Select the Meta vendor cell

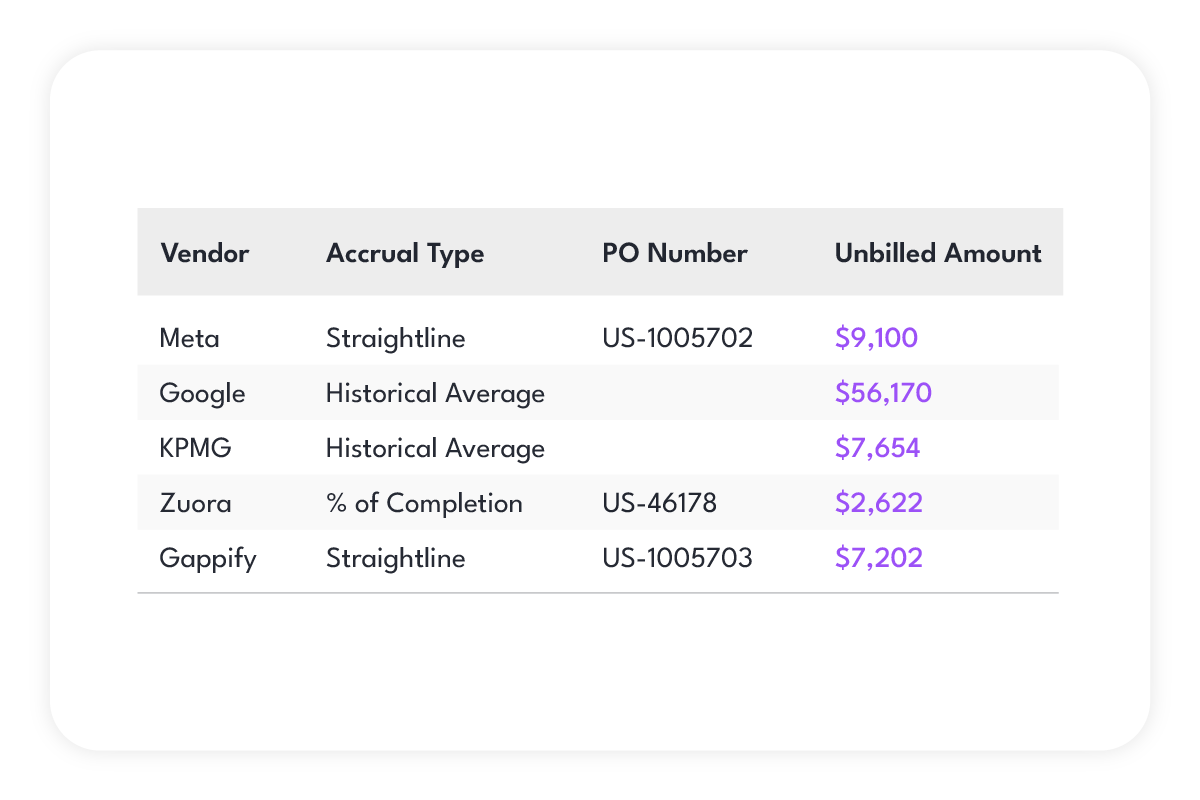189,338
